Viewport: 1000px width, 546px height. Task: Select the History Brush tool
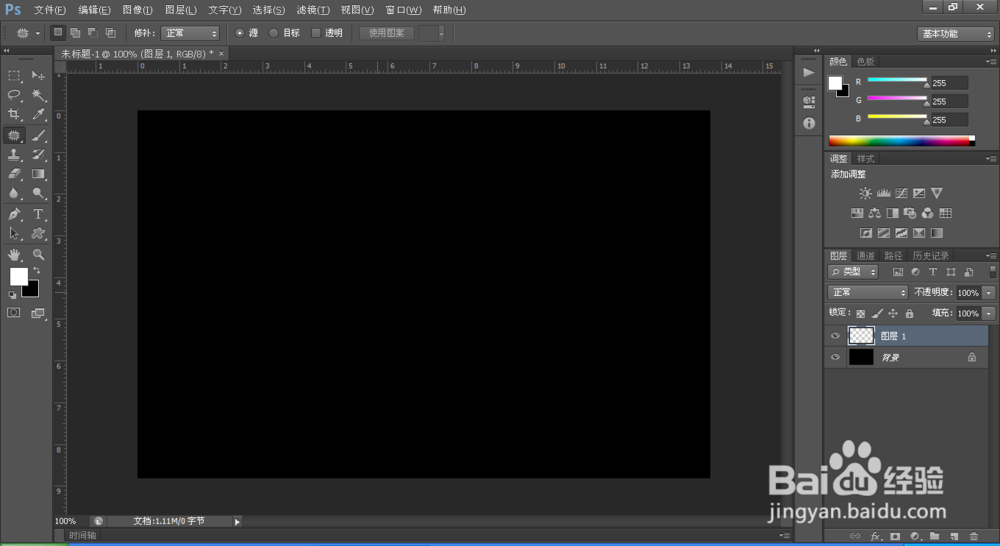point(38,154)
